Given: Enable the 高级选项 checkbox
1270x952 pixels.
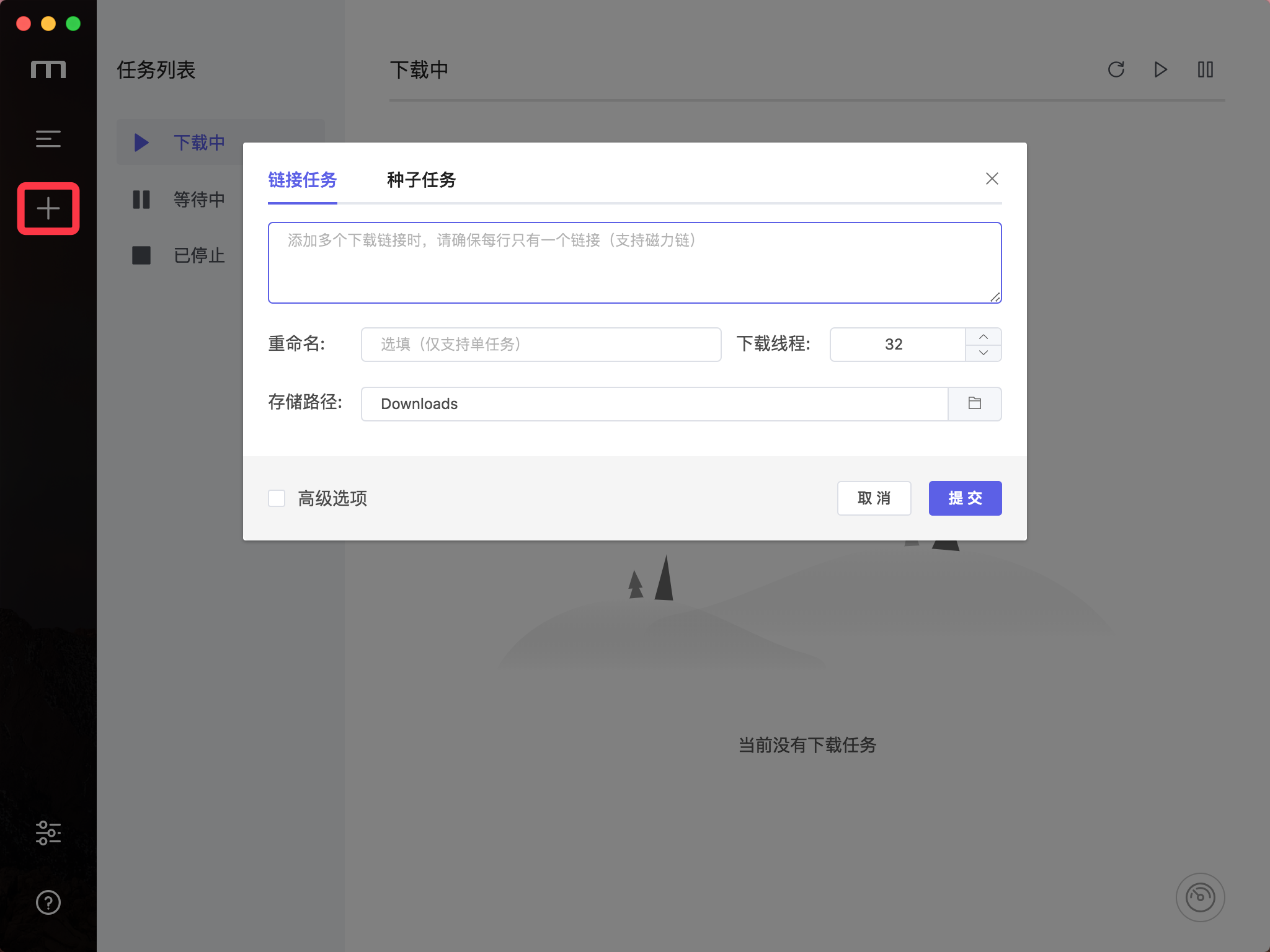Looking at the screenshot, I should 277,498.
